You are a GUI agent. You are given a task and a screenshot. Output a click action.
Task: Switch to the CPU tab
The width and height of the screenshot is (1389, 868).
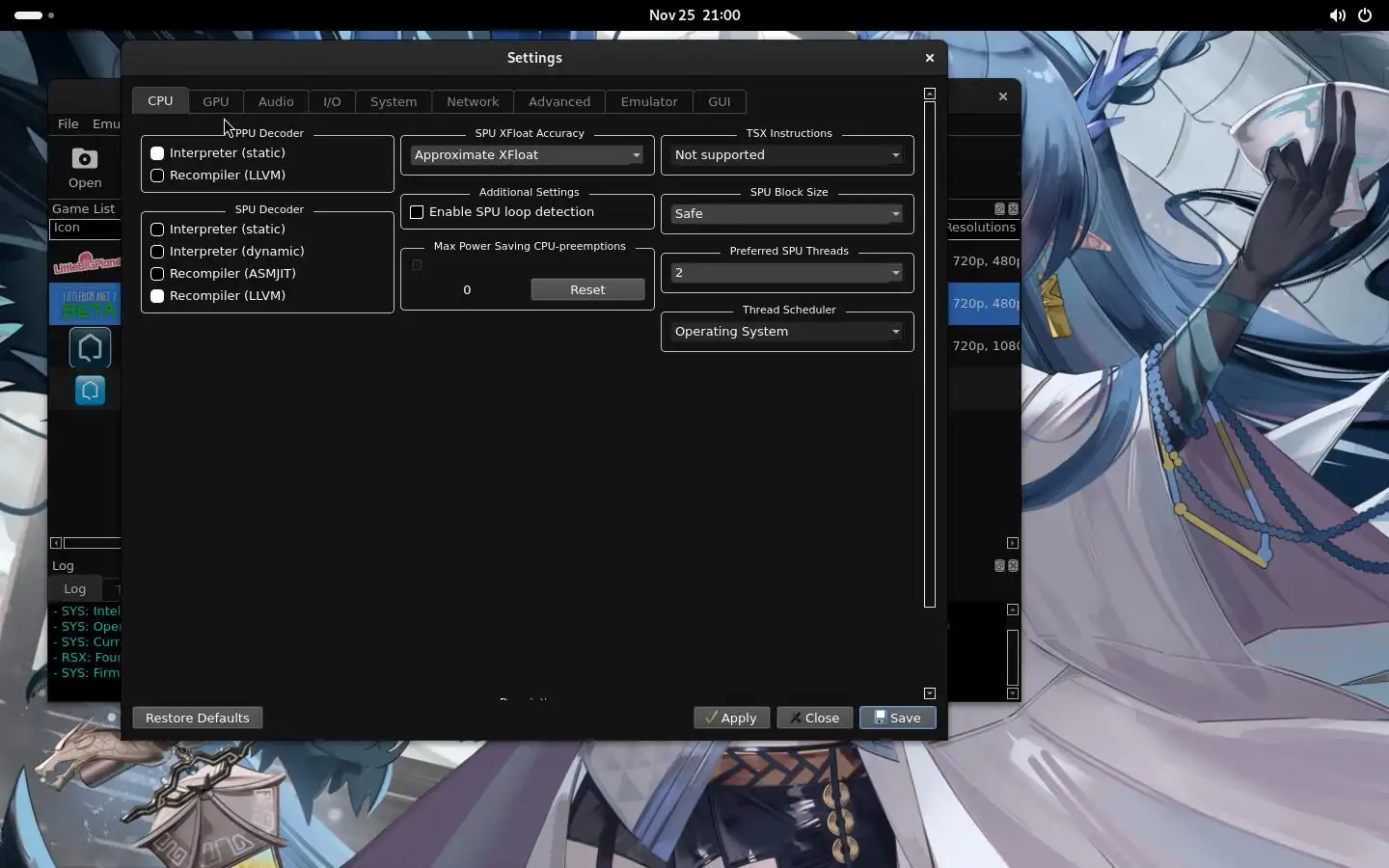tap(160, 101)
